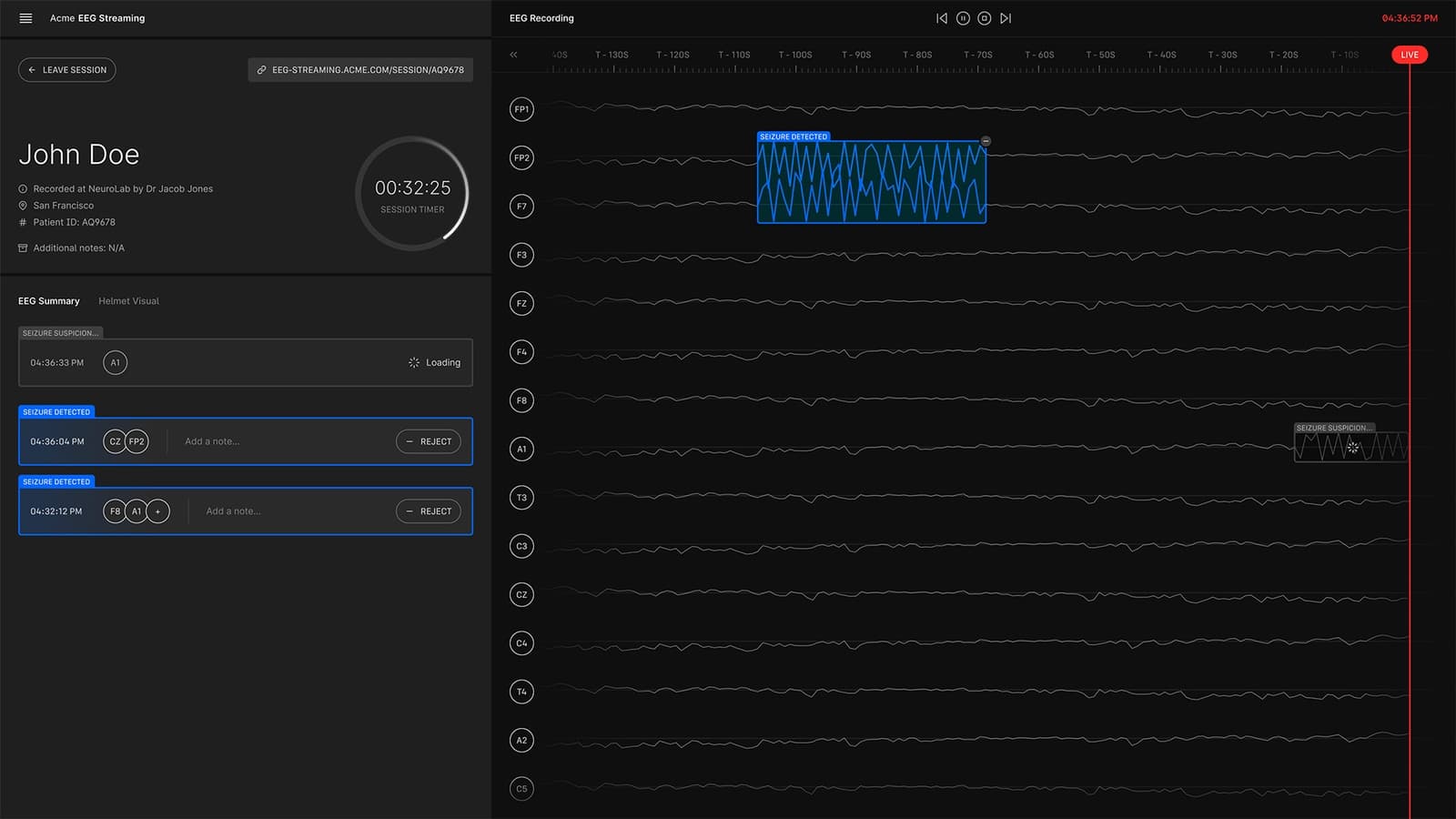Skip to the recording end
The height and width of the screenshot is (819, 1456).
1006,18
